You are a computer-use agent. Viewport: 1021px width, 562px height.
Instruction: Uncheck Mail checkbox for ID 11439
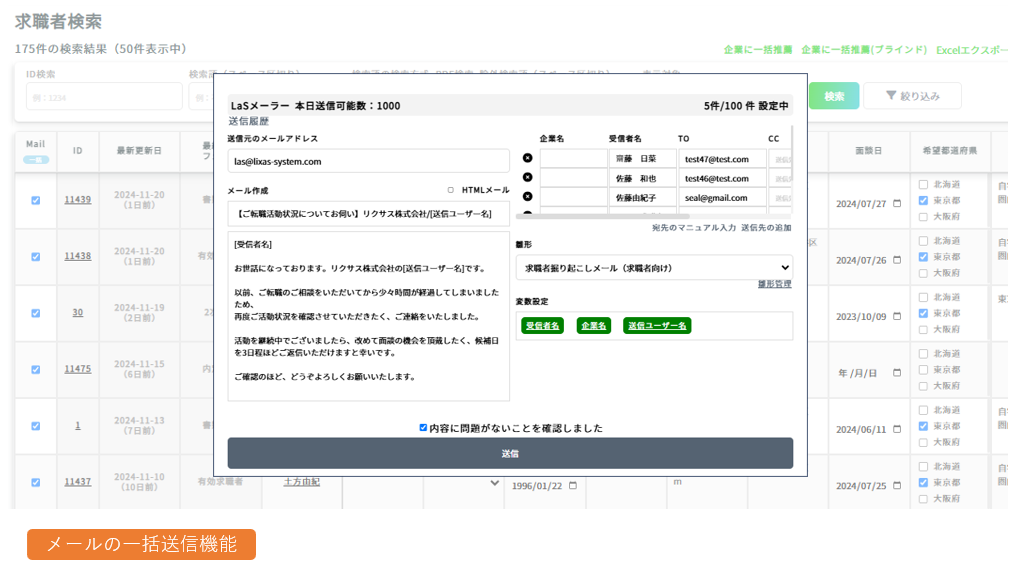coord(36,200)
